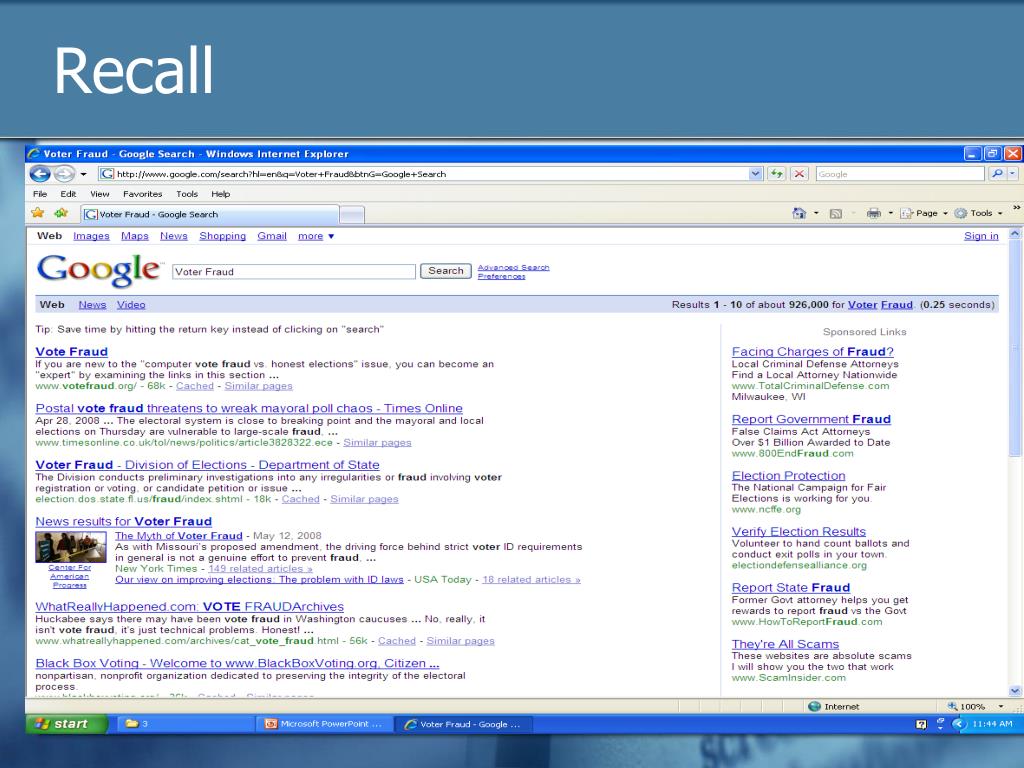
Task: Open Postal vote fraud Times Online result
Action: [x=249, y=408]
